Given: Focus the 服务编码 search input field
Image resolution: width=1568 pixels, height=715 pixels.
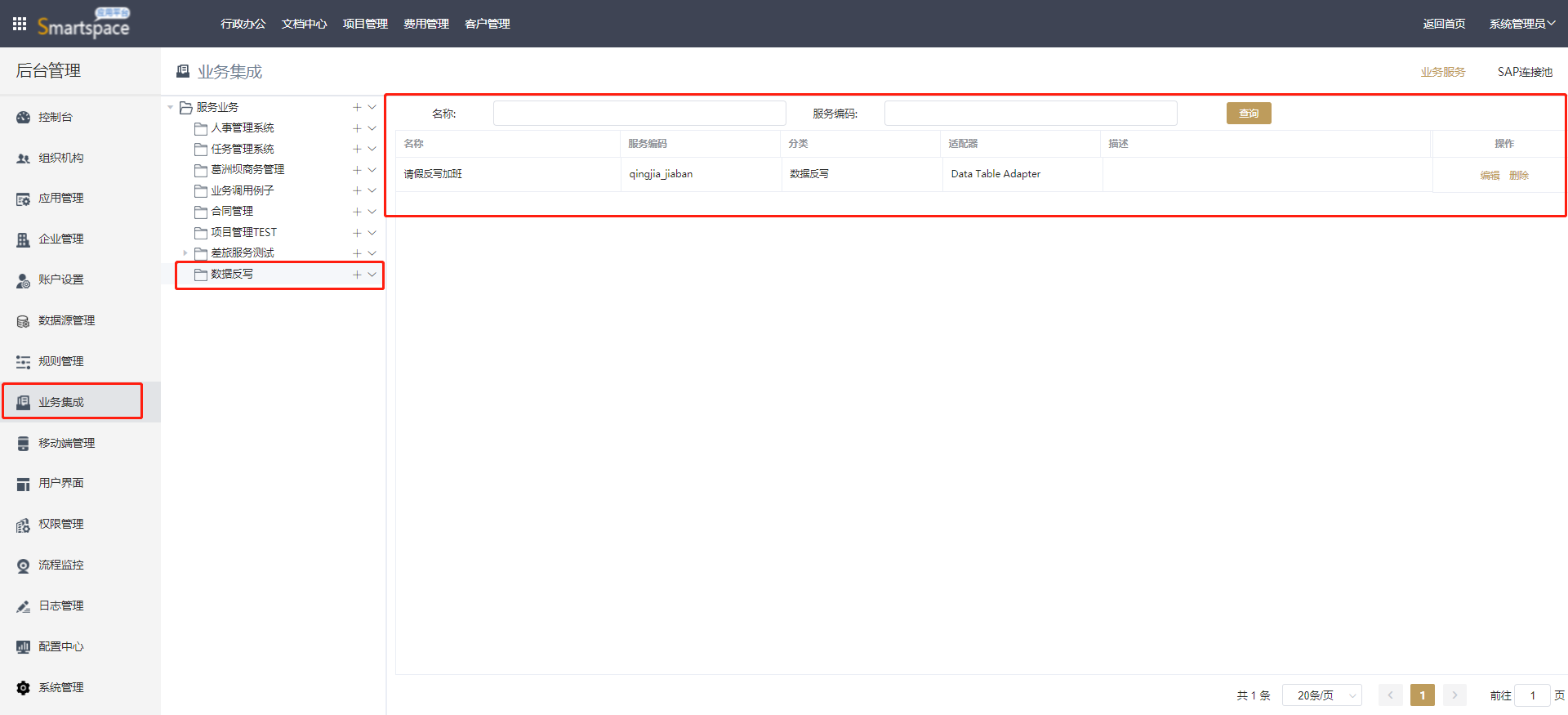Looking at the screenshot, I should pos(1031,114).
